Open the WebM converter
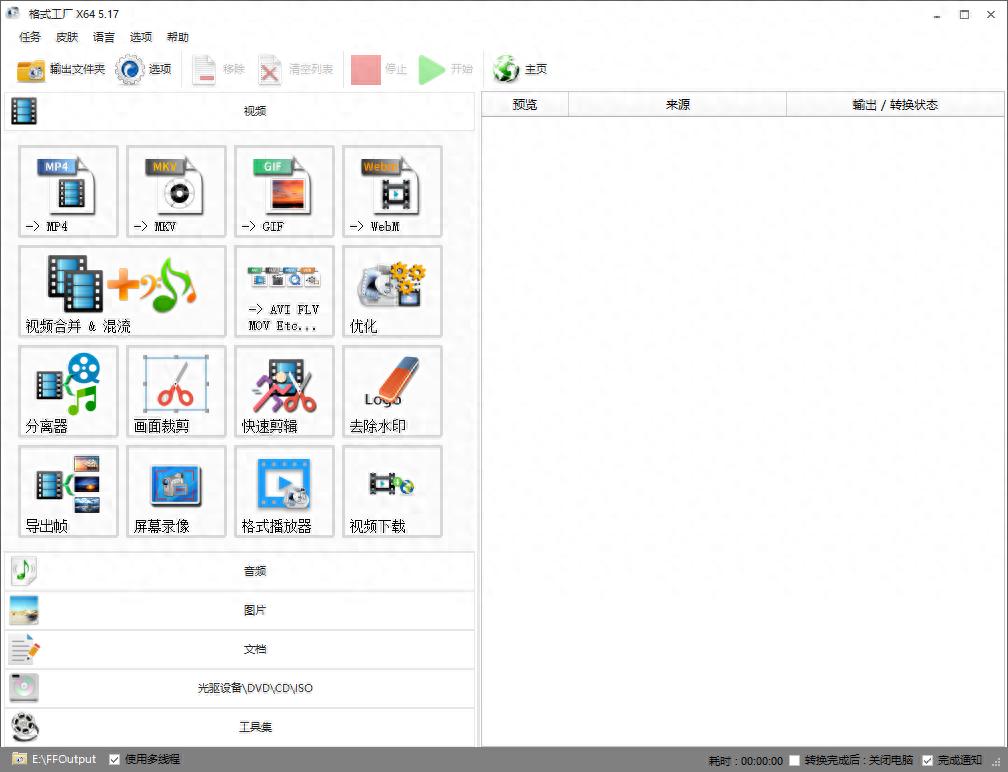The height and width of the screenshot is (772, 1008). click(391, 192)
